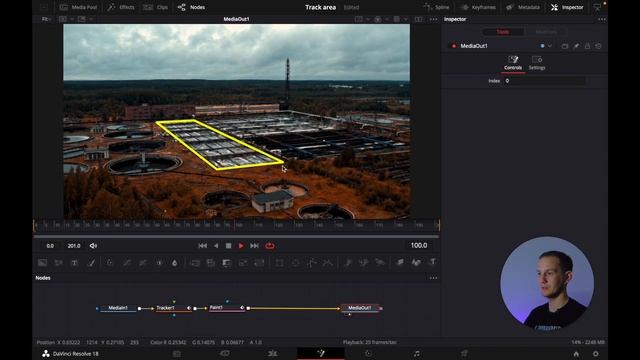Add an Ellipse mask from the toolbar
Viewport: 640px width, 360px height.
[x=296, y=262]
